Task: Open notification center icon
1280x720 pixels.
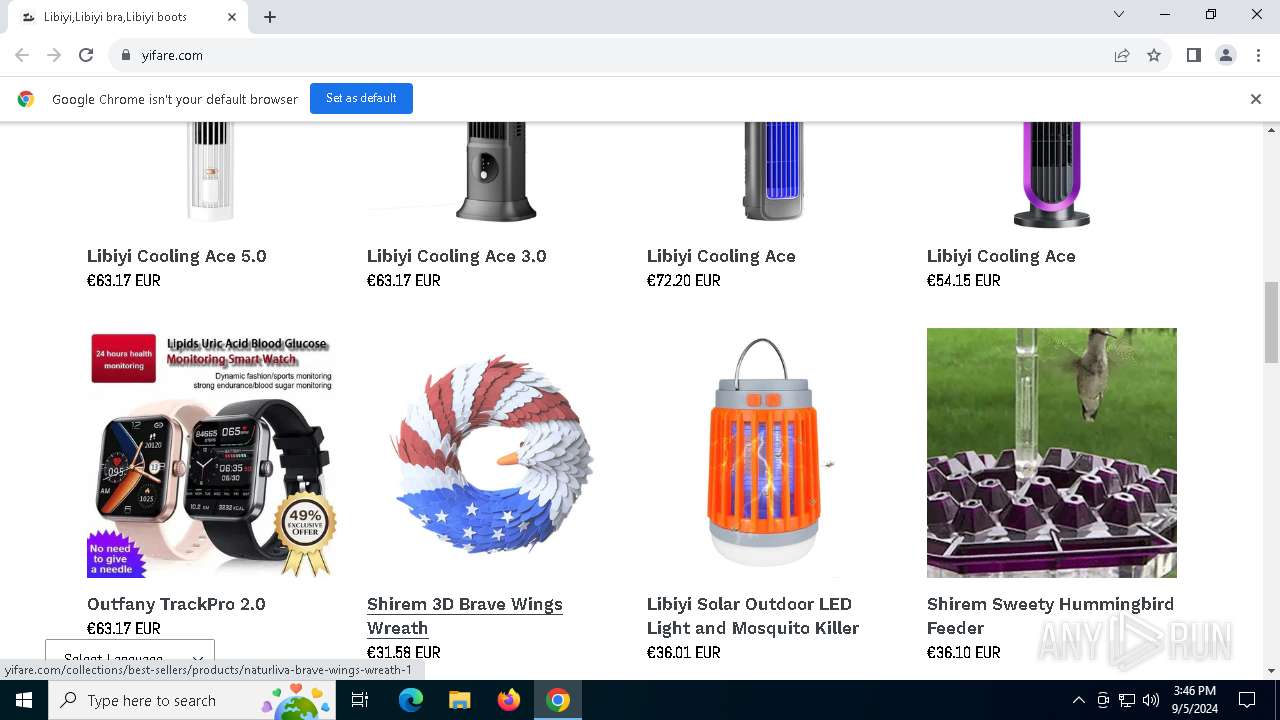Action: [1247, 700]
